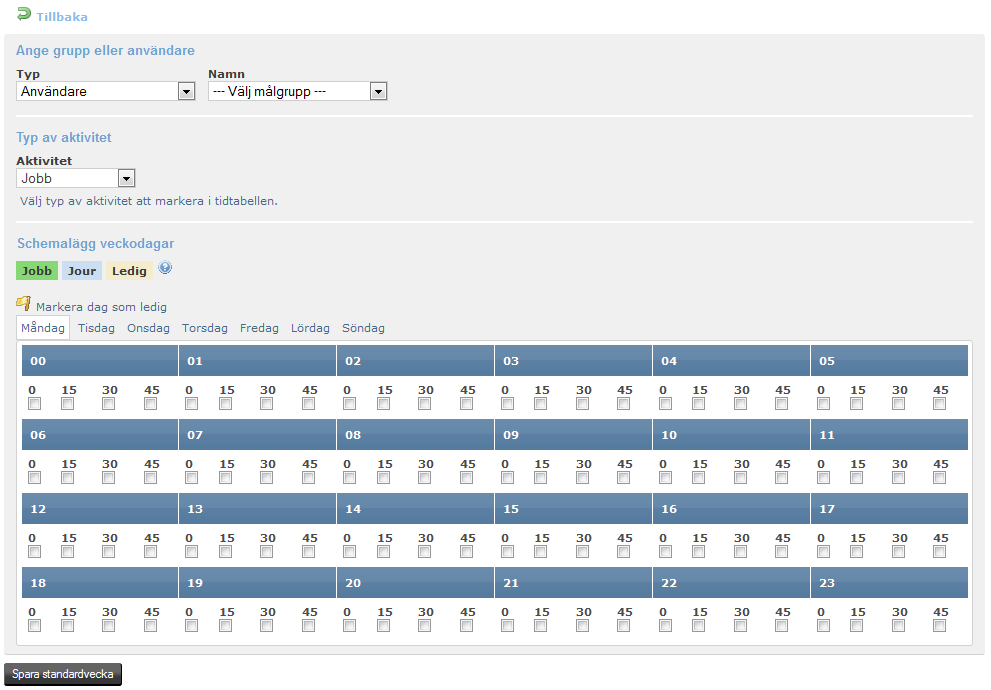This screenshot has width=991, height=690.
Task: Open the Aktivitet dropdown showing Jobb
Action: click(75, 178)
